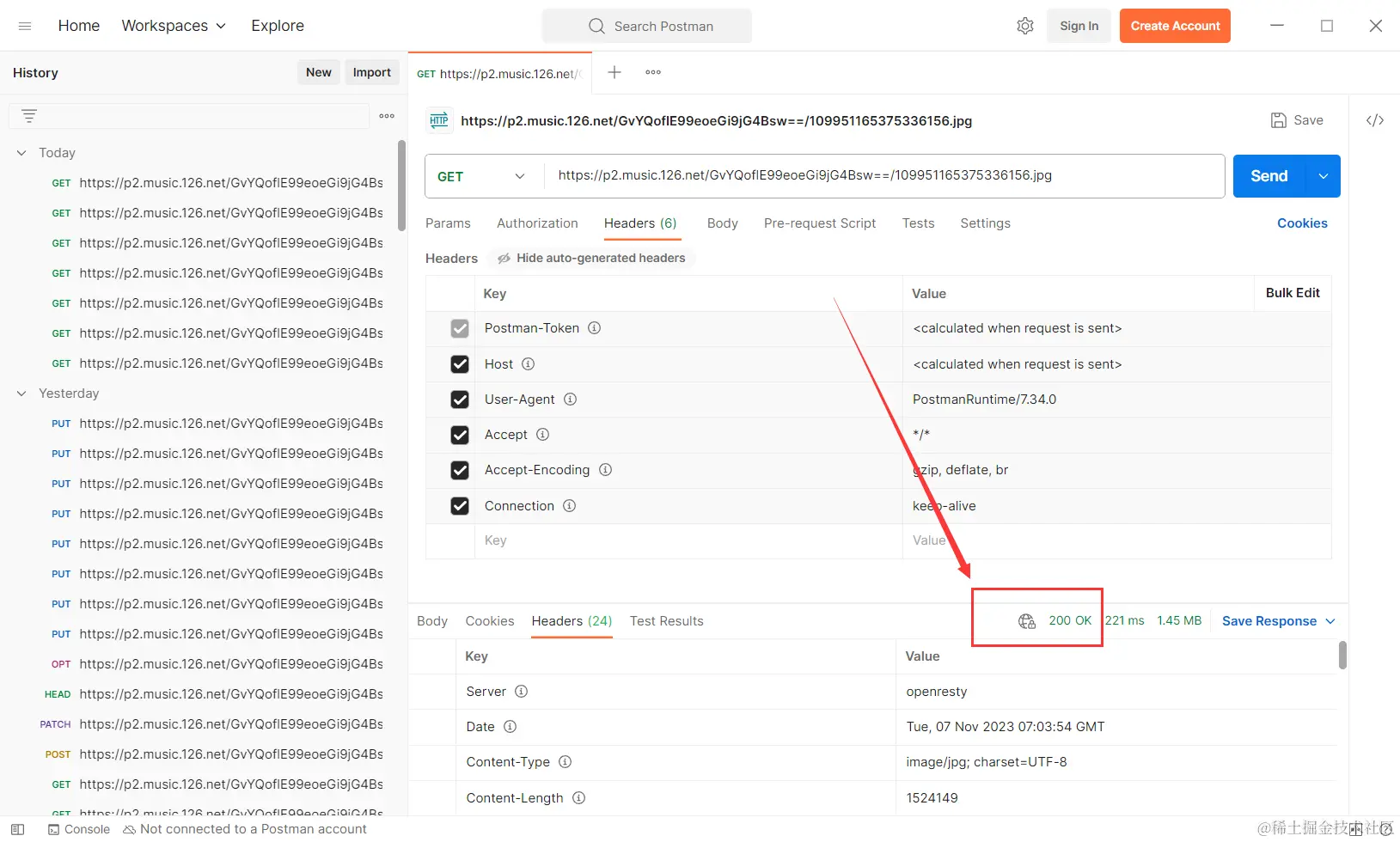Image resolution: width=1400 pixels, height=842 pixels.
Task: Show info for Server response header
Action: coord(521,692)
